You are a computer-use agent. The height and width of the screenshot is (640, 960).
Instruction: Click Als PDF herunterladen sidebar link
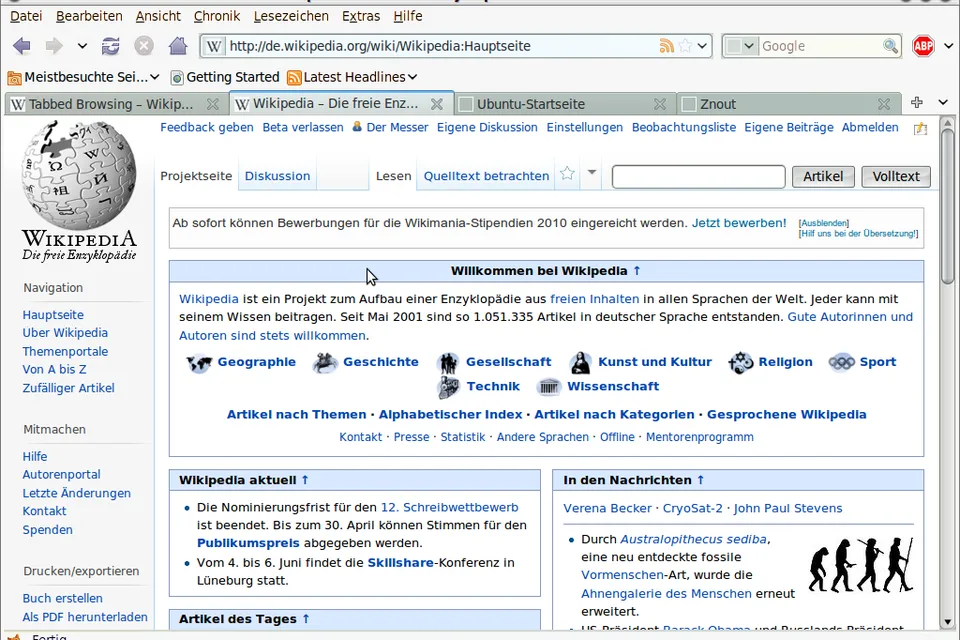[85, 617]
